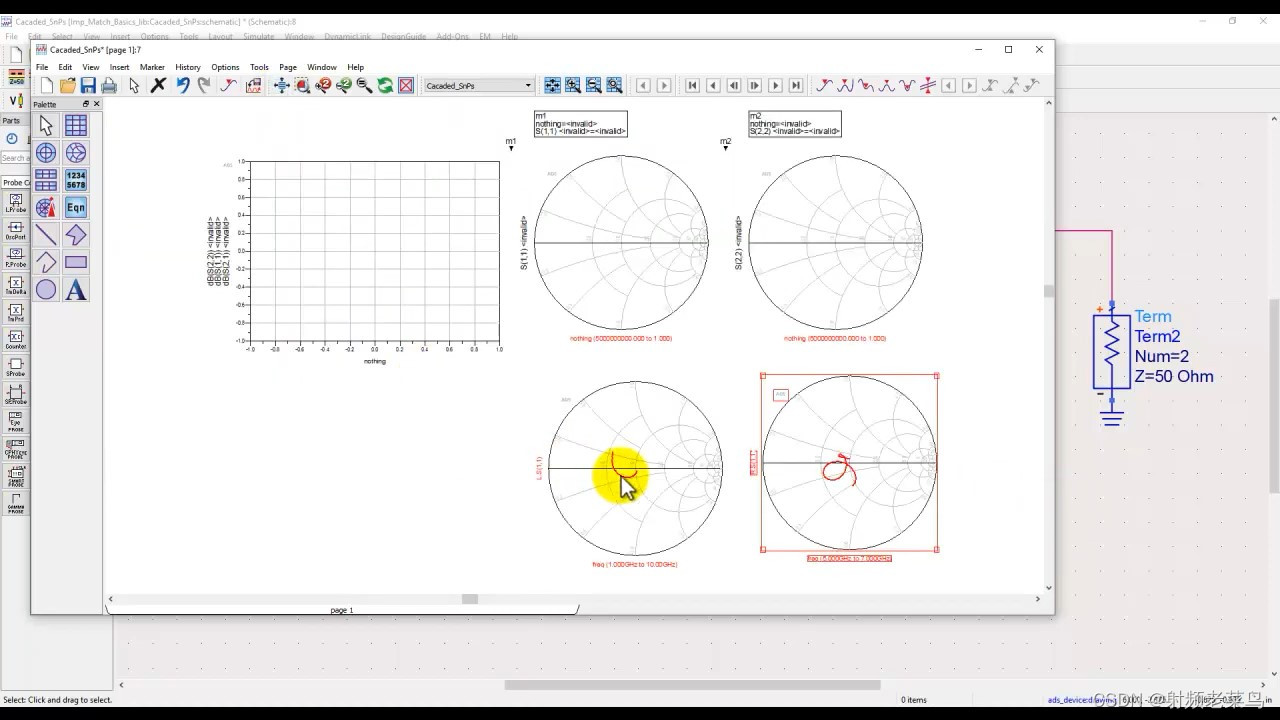Image resolution: width=1280 pixels, height=720 pixels.
Task: Open File menu in data display window
Action: (42, 67)
